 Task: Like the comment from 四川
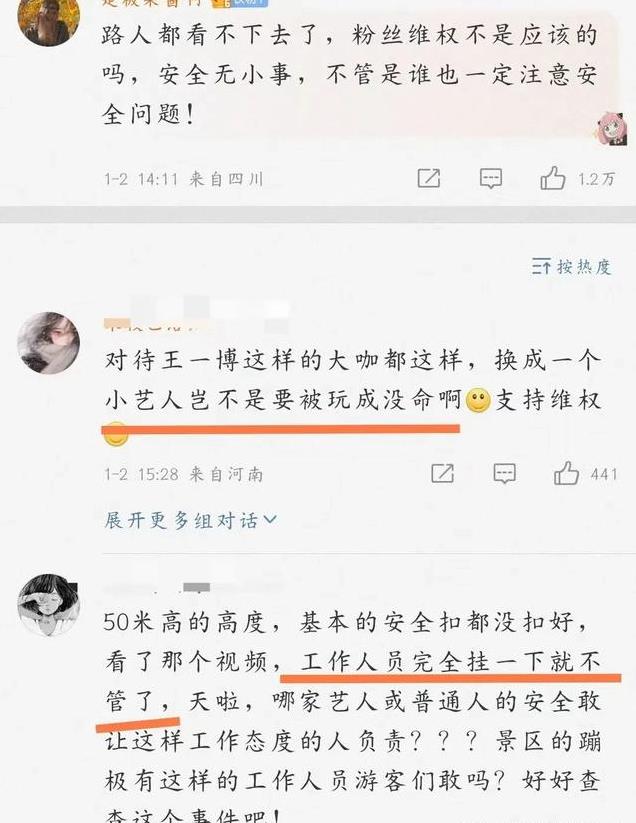(x=553, y=178)
